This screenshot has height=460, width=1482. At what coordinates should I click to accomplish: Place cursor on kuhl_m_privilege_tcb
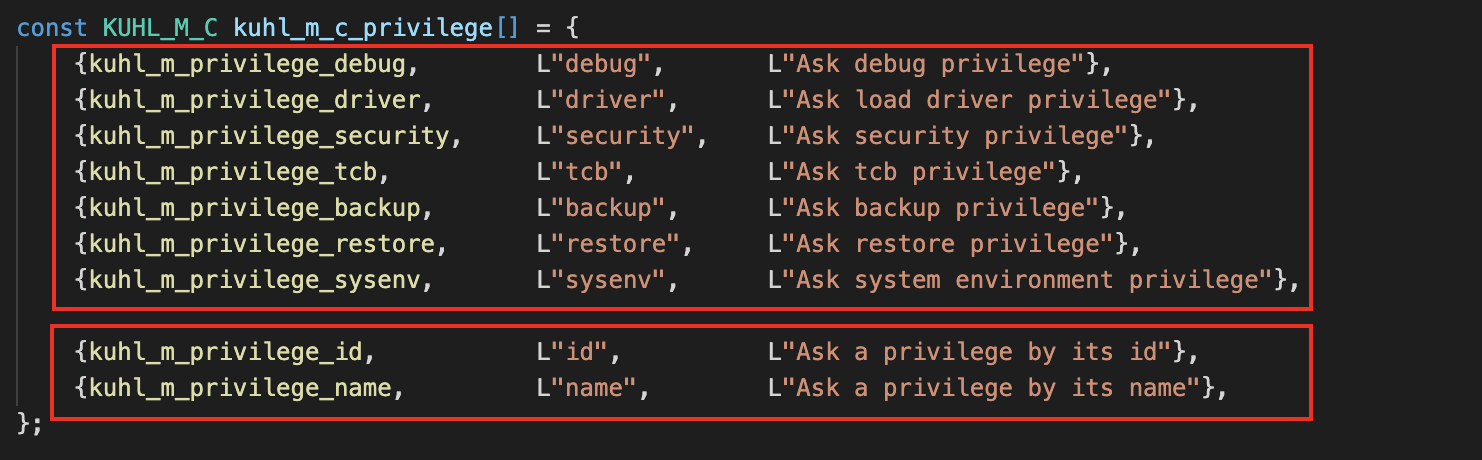[x=232, y=172]
